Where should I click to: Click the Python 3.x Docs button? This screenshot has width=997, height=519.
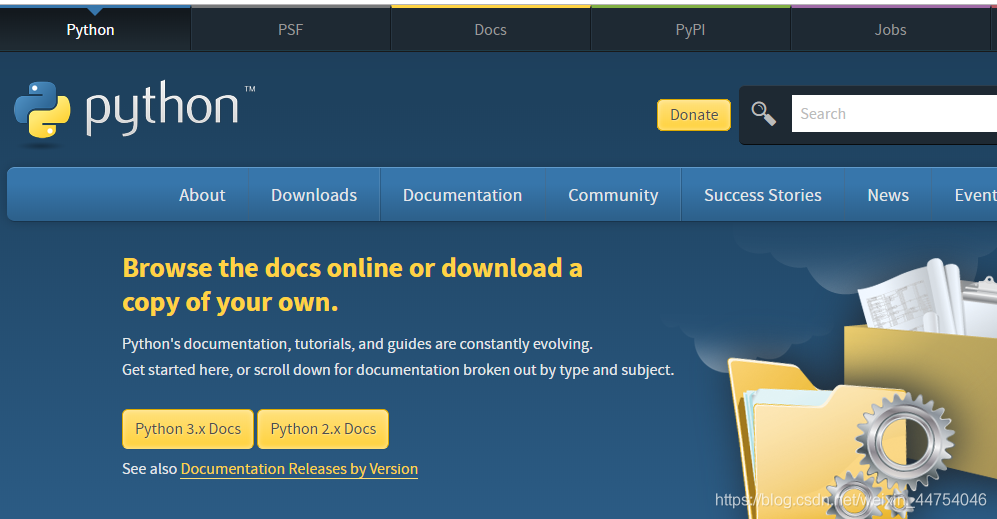(188, 429)
